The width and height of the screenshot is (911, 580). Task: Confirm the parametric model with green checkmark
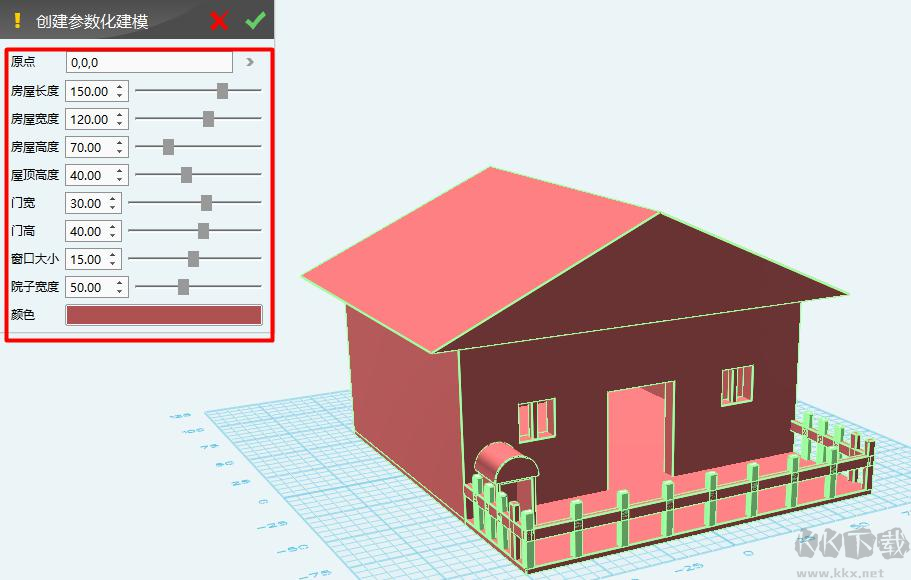[x=256, y=20]
